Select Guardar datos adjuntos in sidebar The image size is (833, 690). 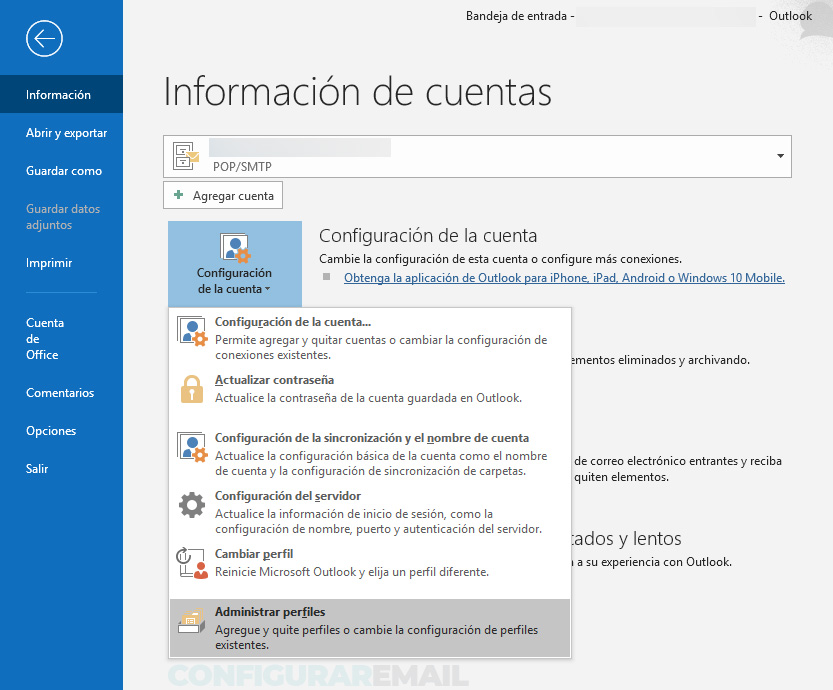(x=62, y=217)
